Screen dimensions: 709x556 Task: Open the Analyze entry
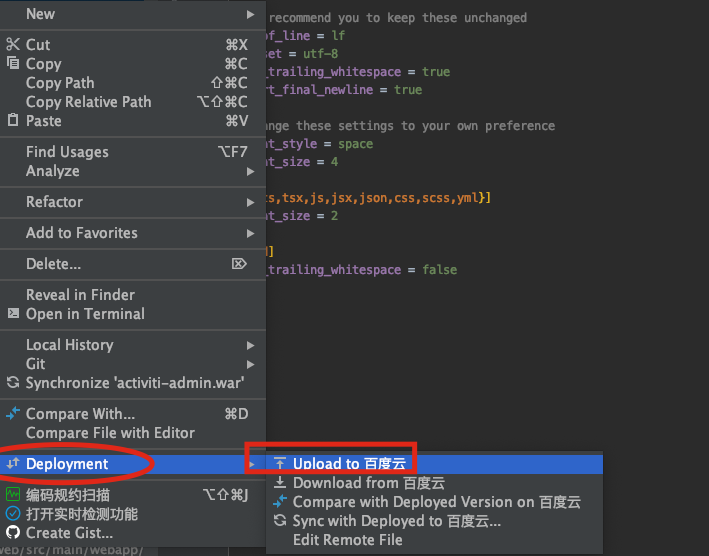click(x=132, y=170)
